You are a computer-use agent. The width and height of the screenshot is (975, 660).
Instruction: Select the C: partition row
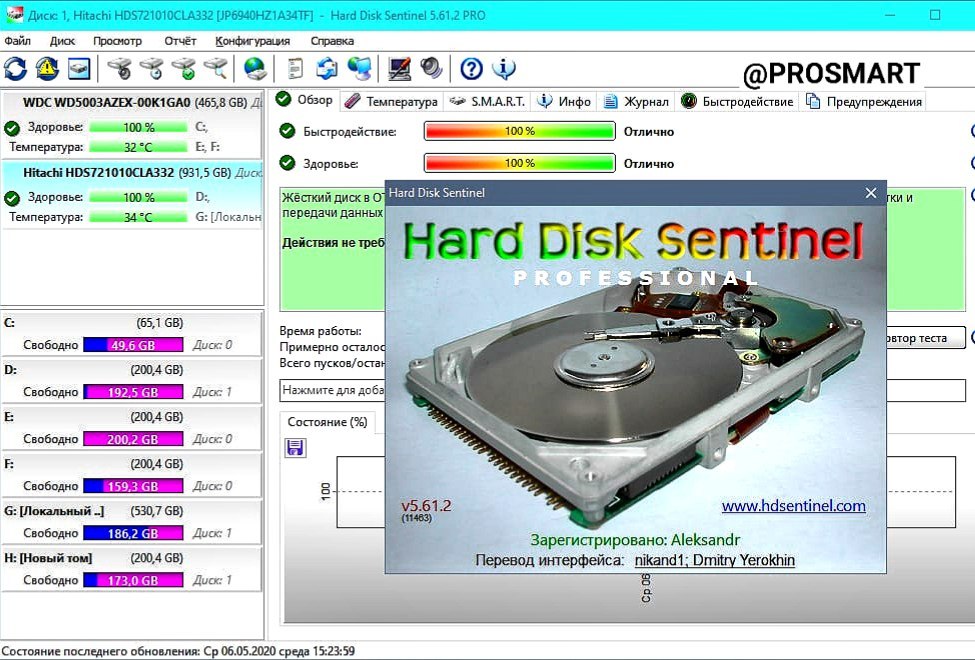[132, 334]
